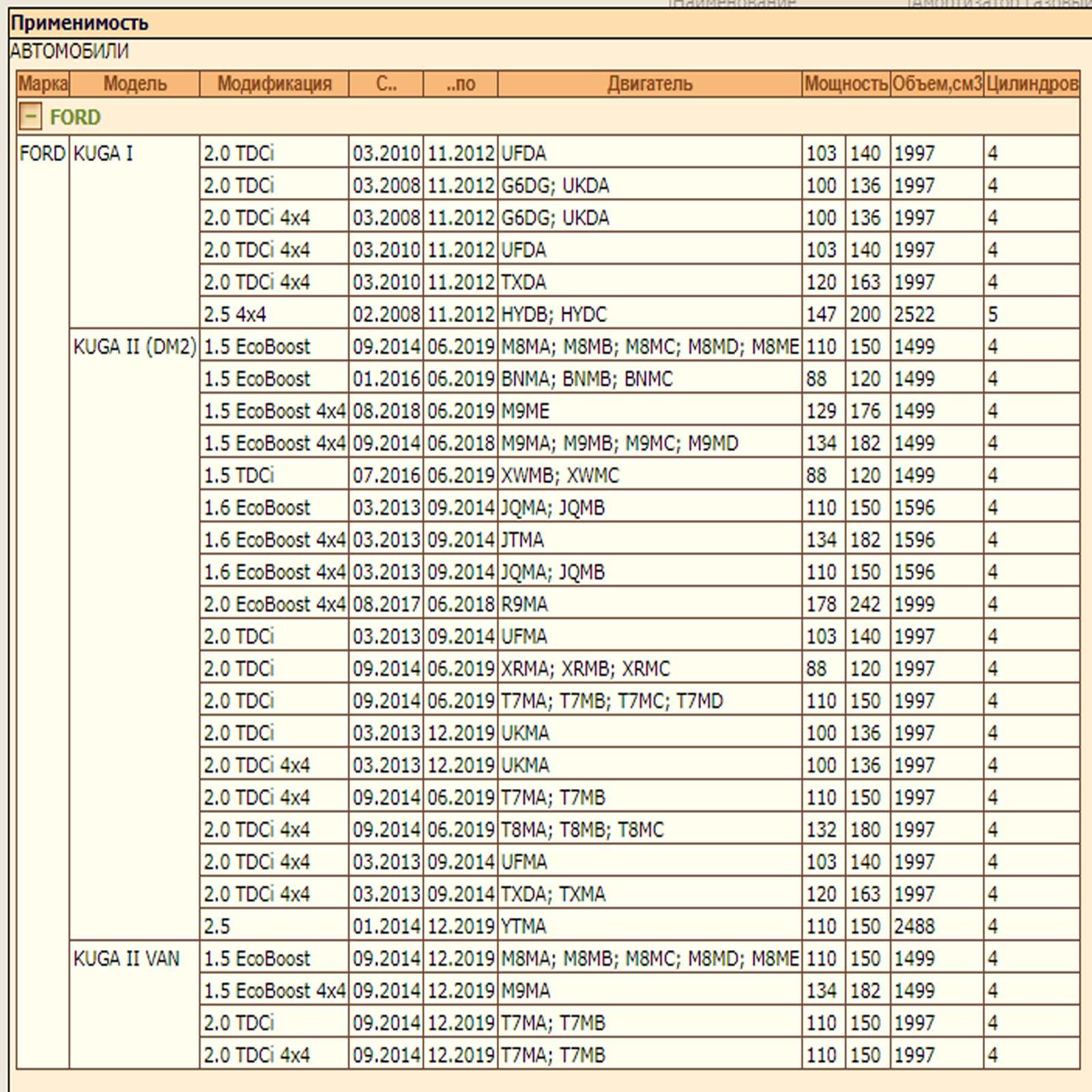Image resolution: width=1092 pixels, height=1092 pixels.
Task: Sort by the Модель column header
Action: click(x=134, y=84)
